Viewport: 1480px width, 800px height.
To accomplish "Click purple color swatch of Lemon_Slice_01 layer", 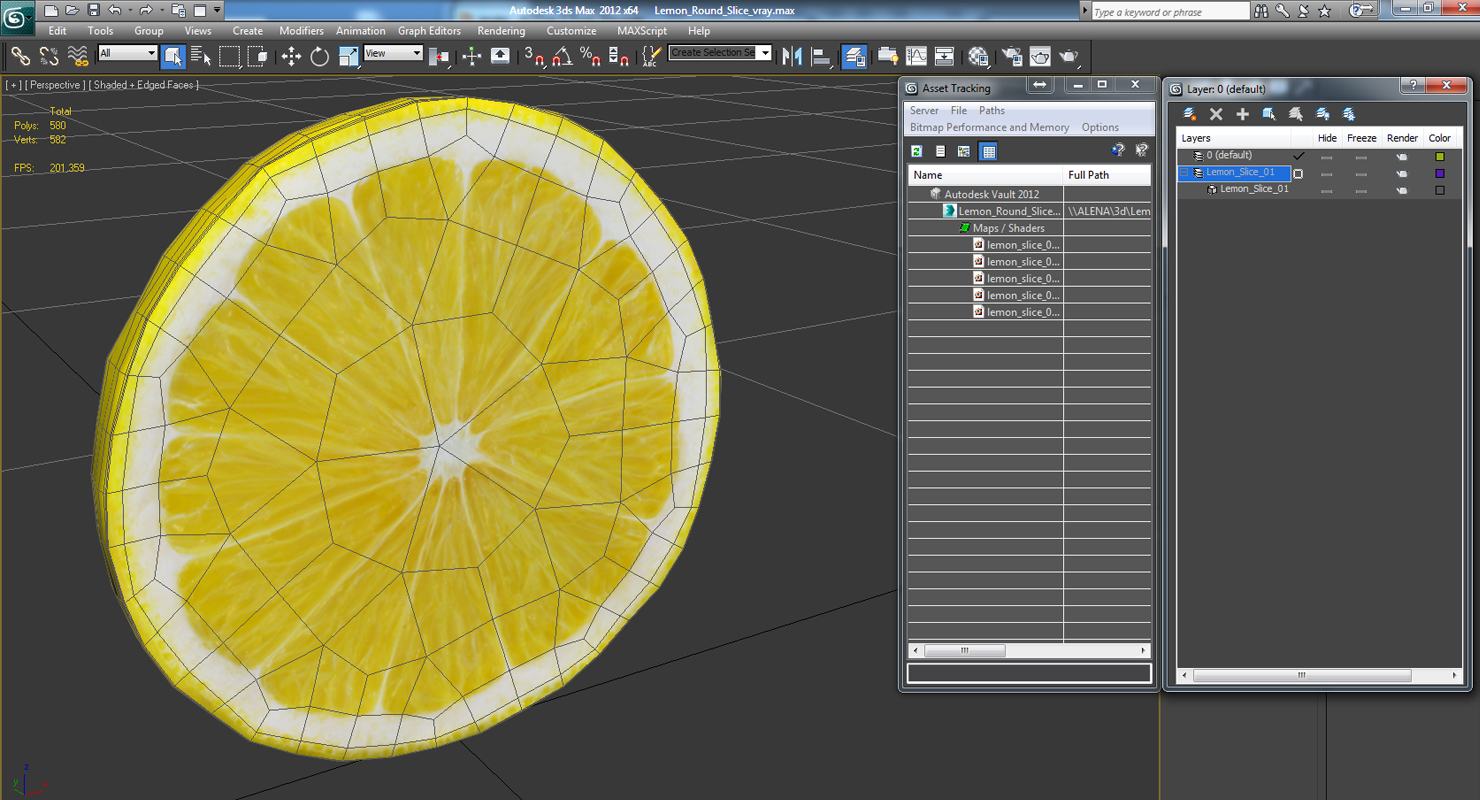I will click(1440, 174).
